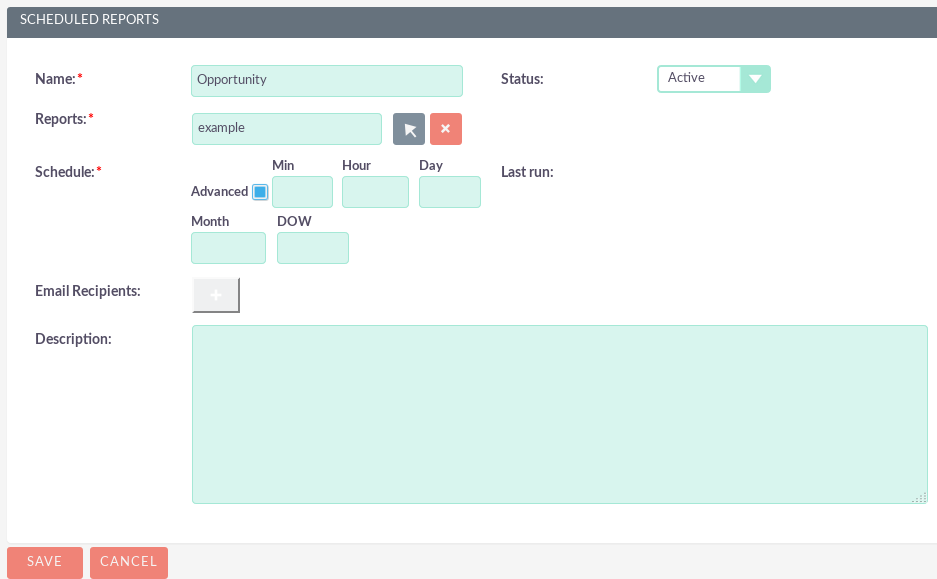Toggle the Advanced schedule checkbox

260,192
